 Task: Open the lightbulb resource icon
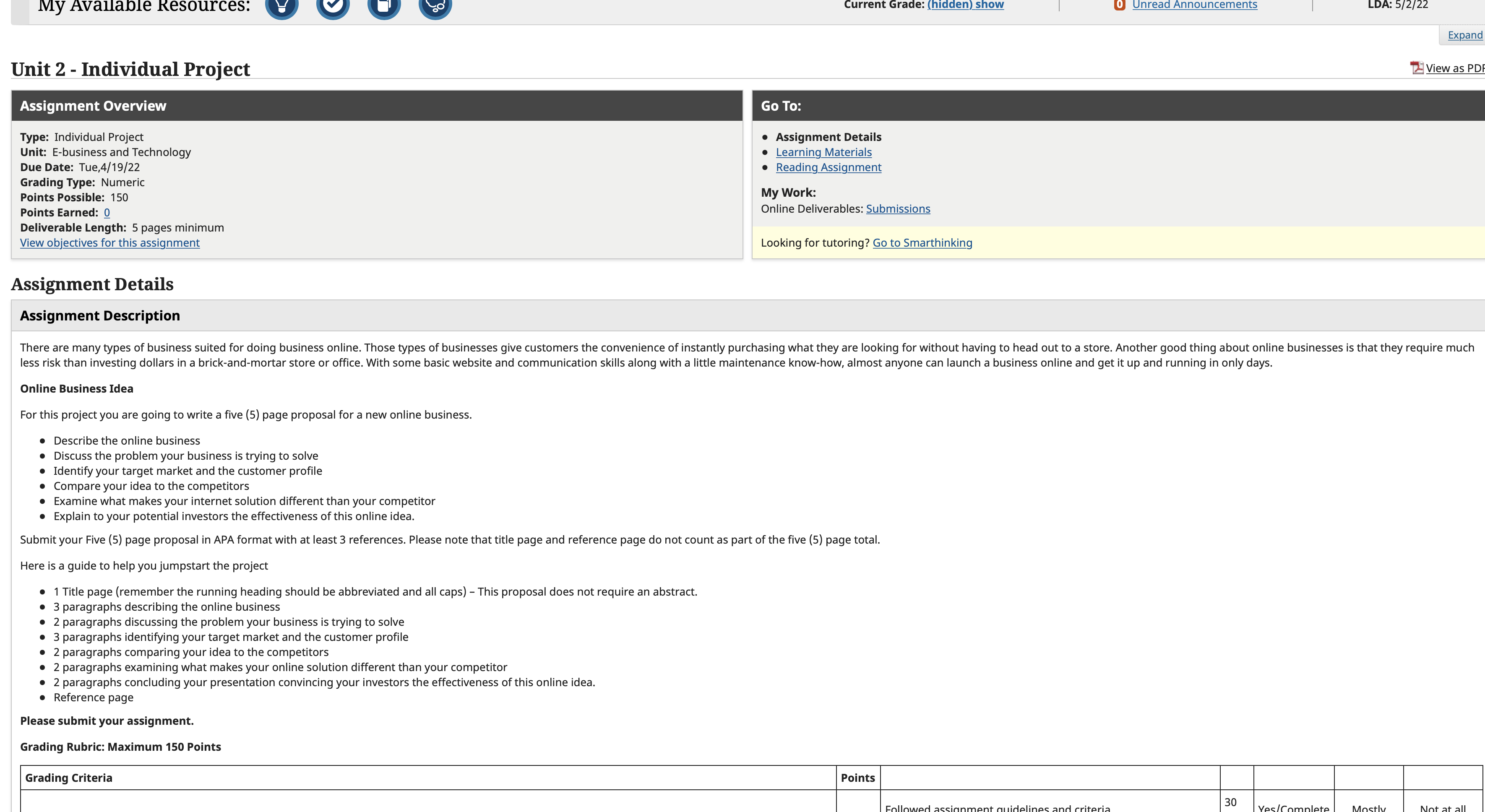pos(282,6)
